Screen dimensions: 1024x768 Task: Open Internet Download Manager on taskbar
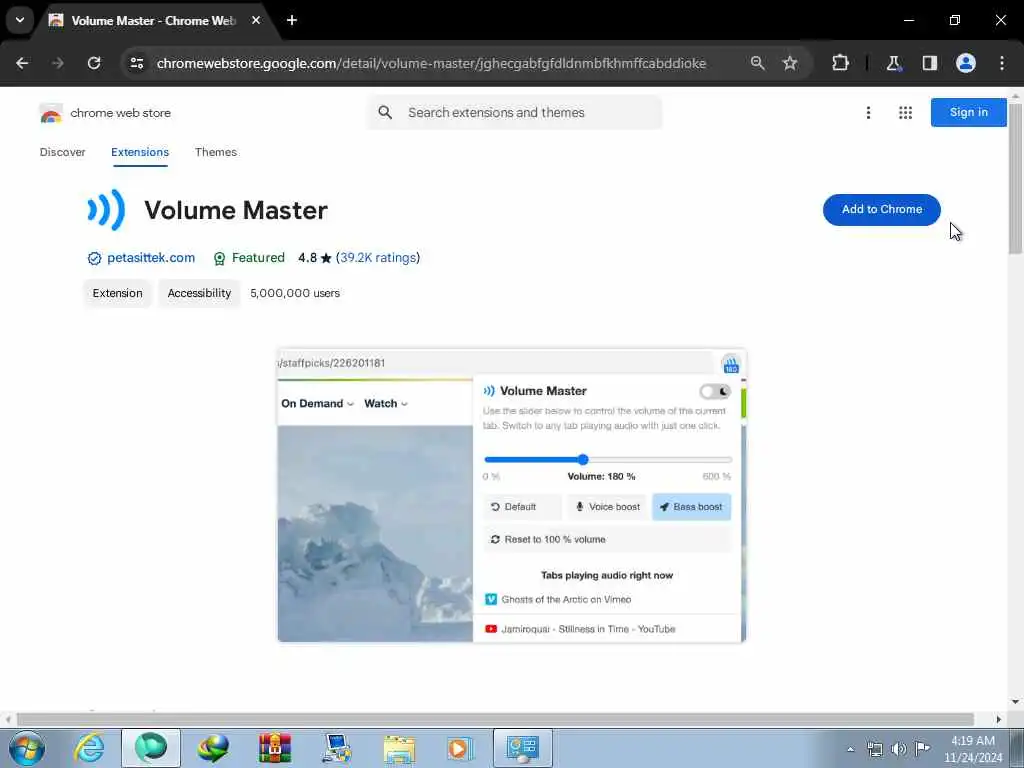click(x=213, y=748)
